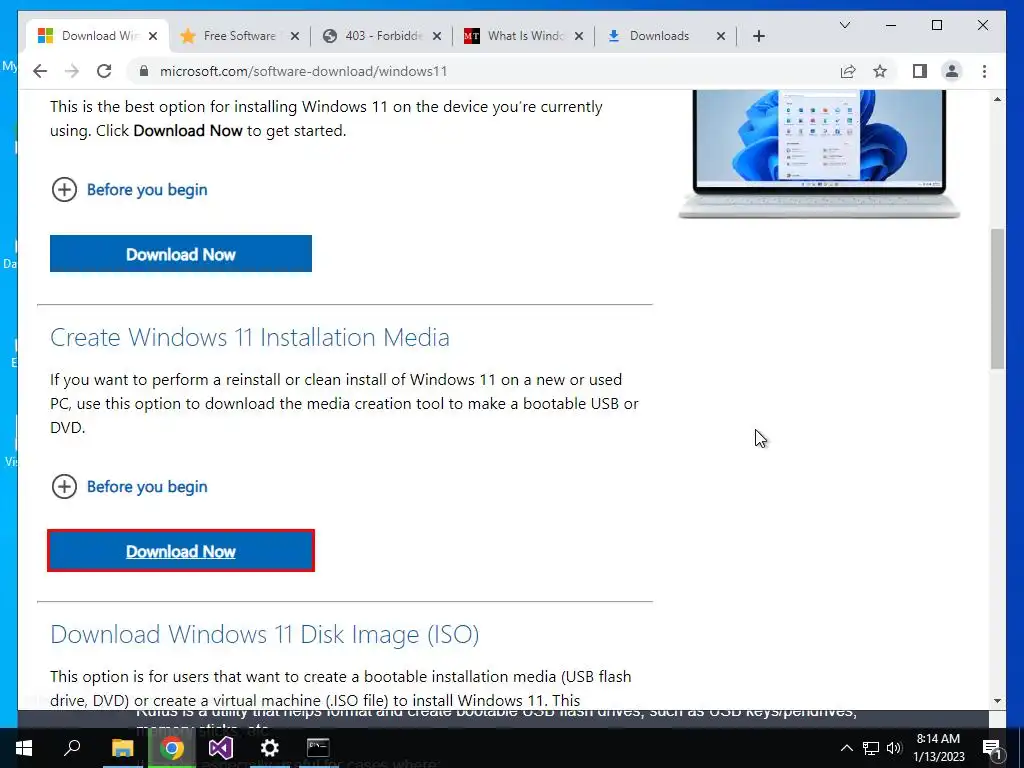The width and height of the screenshot is (1024, 768).
Task: Close the What Is Windows tab
Action: (x=579, y=36)
